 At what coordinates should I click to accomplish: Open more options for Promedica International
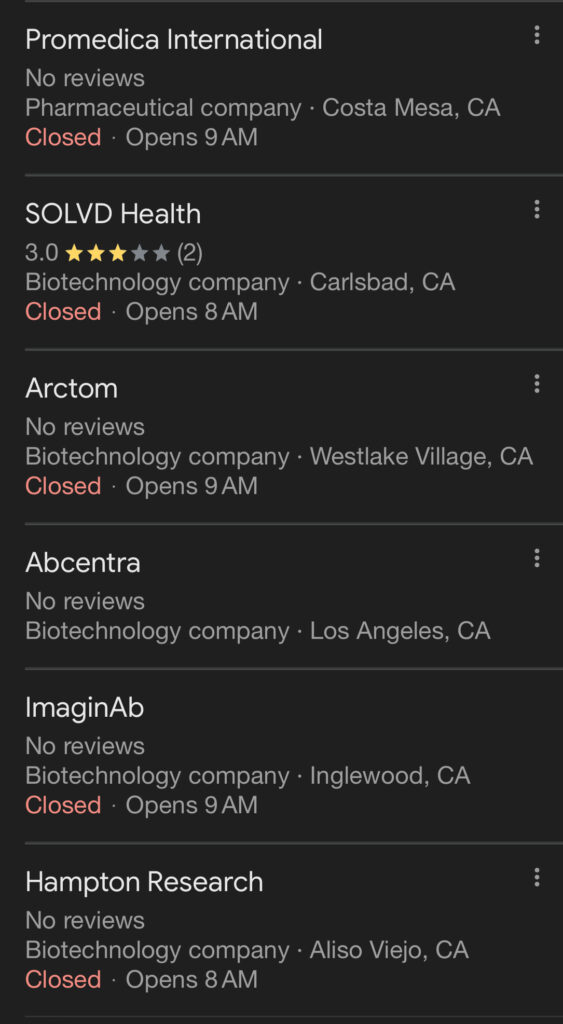click(x=536, y=35)
